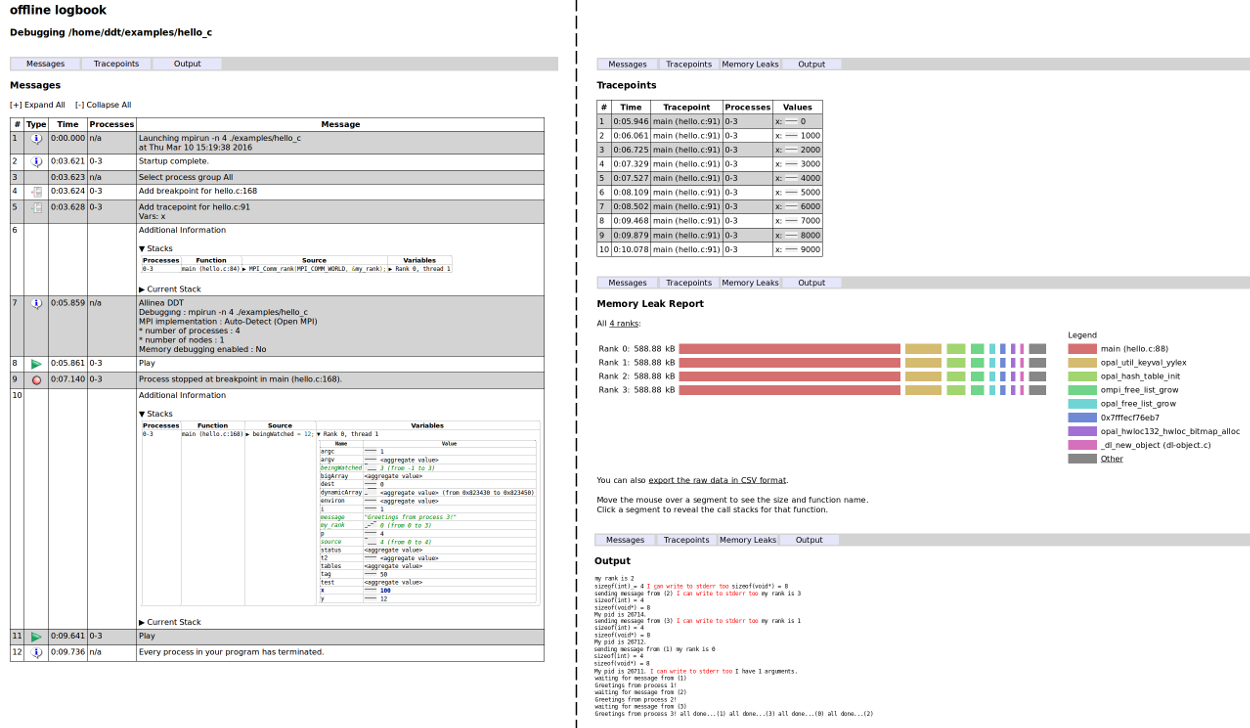This screenshot has height=728, width=1250.
Task: Select Tracepoints tab above Memory Leak Report
Action: (689, 283)
